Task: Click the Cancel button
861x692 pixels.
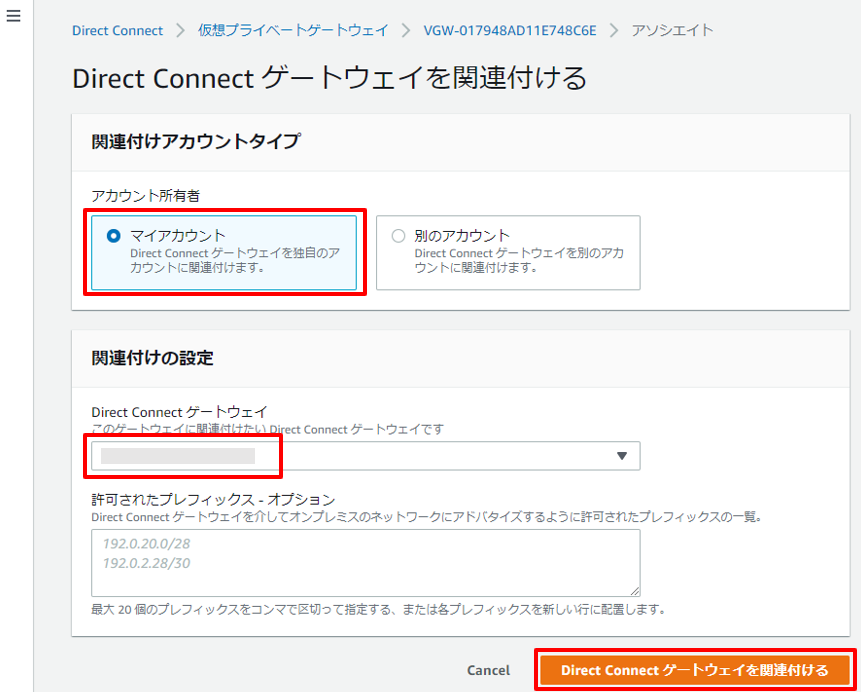Action: [x=488, y=670]
